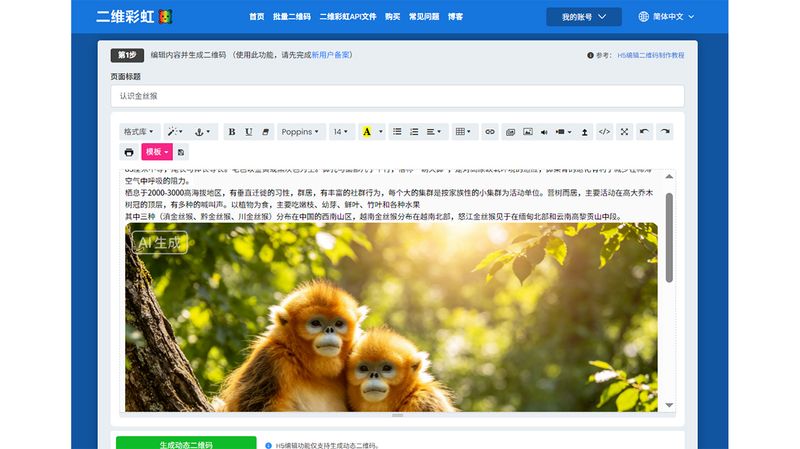Open the font size 14 dropdown

coord(341,132)
